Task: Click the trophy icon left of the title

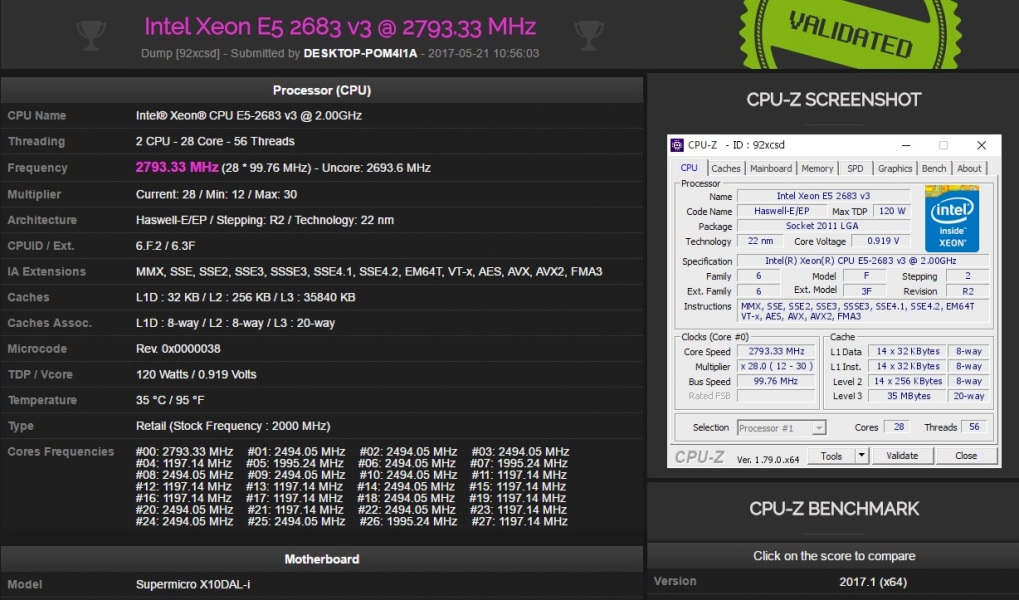Action: (x=91, y=35)
